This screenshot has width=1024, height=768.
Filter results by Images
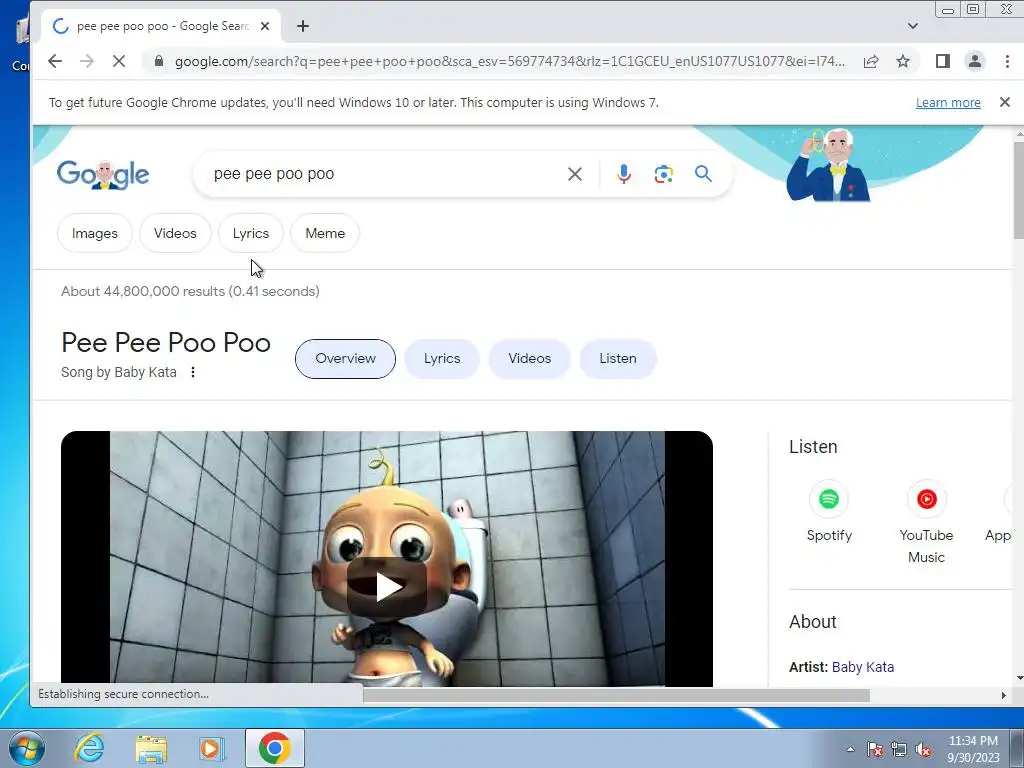pyautogui.click(x=95, y=233)
